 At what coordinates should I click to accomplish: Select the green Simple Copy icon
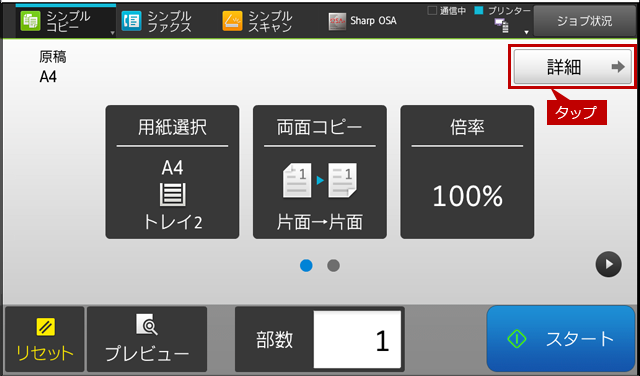[31, 21]
